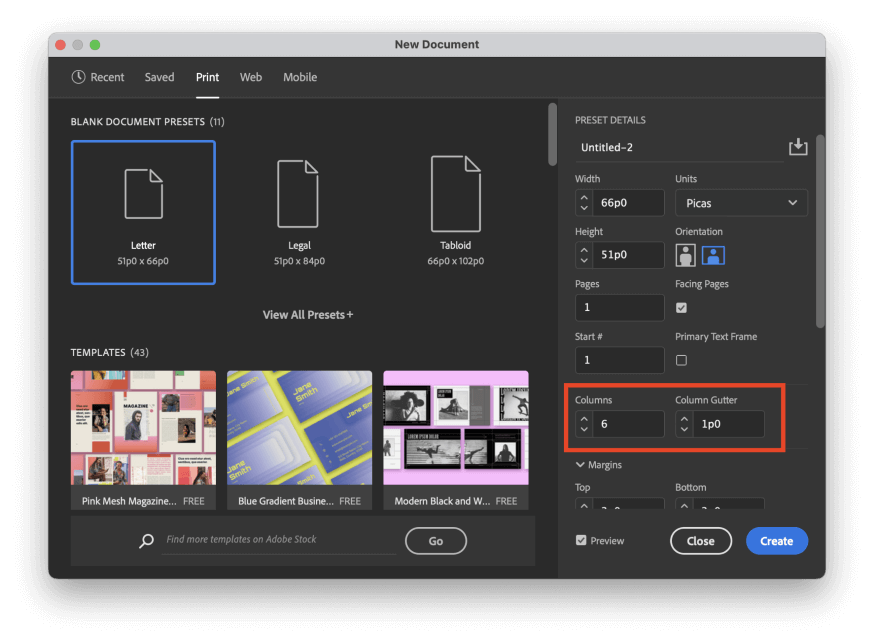Select the Tabloid preset page icon
This screenshot has width=874, height=643.
(455, 193)
